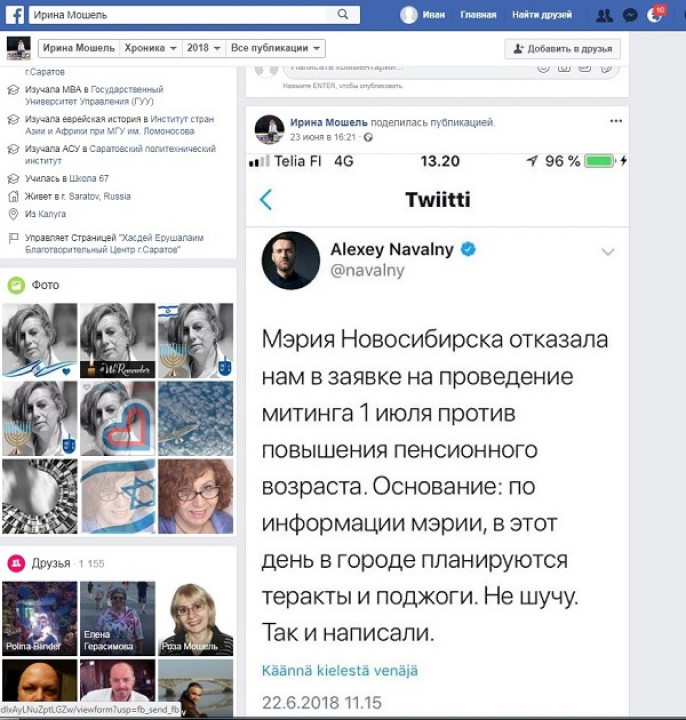This screenshot has height=720, width=686.
Task: Go to Главная in top navigation
Action: 478,15
